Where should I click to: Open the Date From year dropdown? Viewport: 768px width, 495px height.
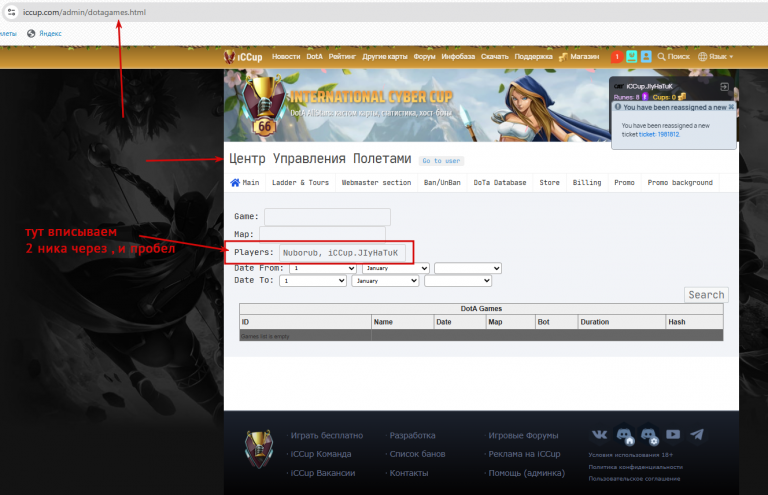pyautogui.click(x=468, y=268)
